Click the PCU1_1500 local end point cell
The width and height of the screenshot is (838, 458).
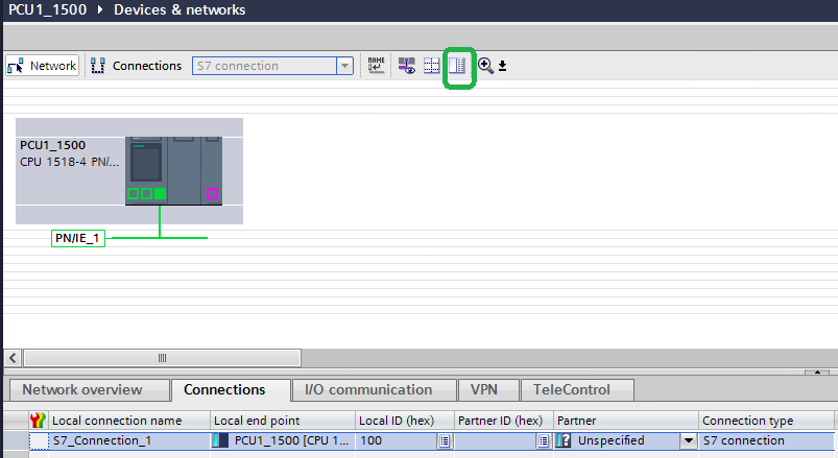pos(283,441)
